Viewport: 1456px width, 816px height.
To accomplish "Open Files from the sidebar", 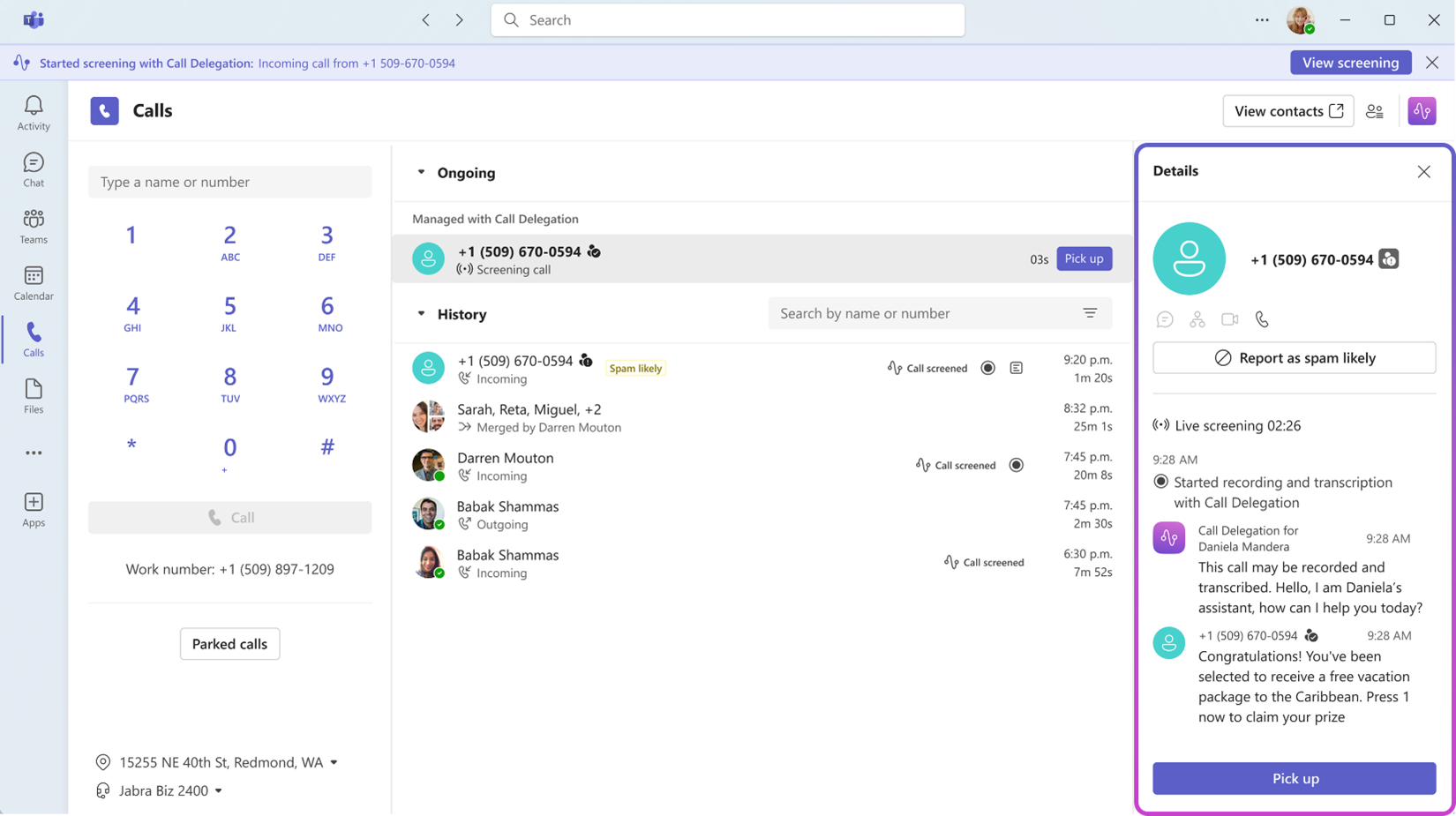I will coord(34,396).
